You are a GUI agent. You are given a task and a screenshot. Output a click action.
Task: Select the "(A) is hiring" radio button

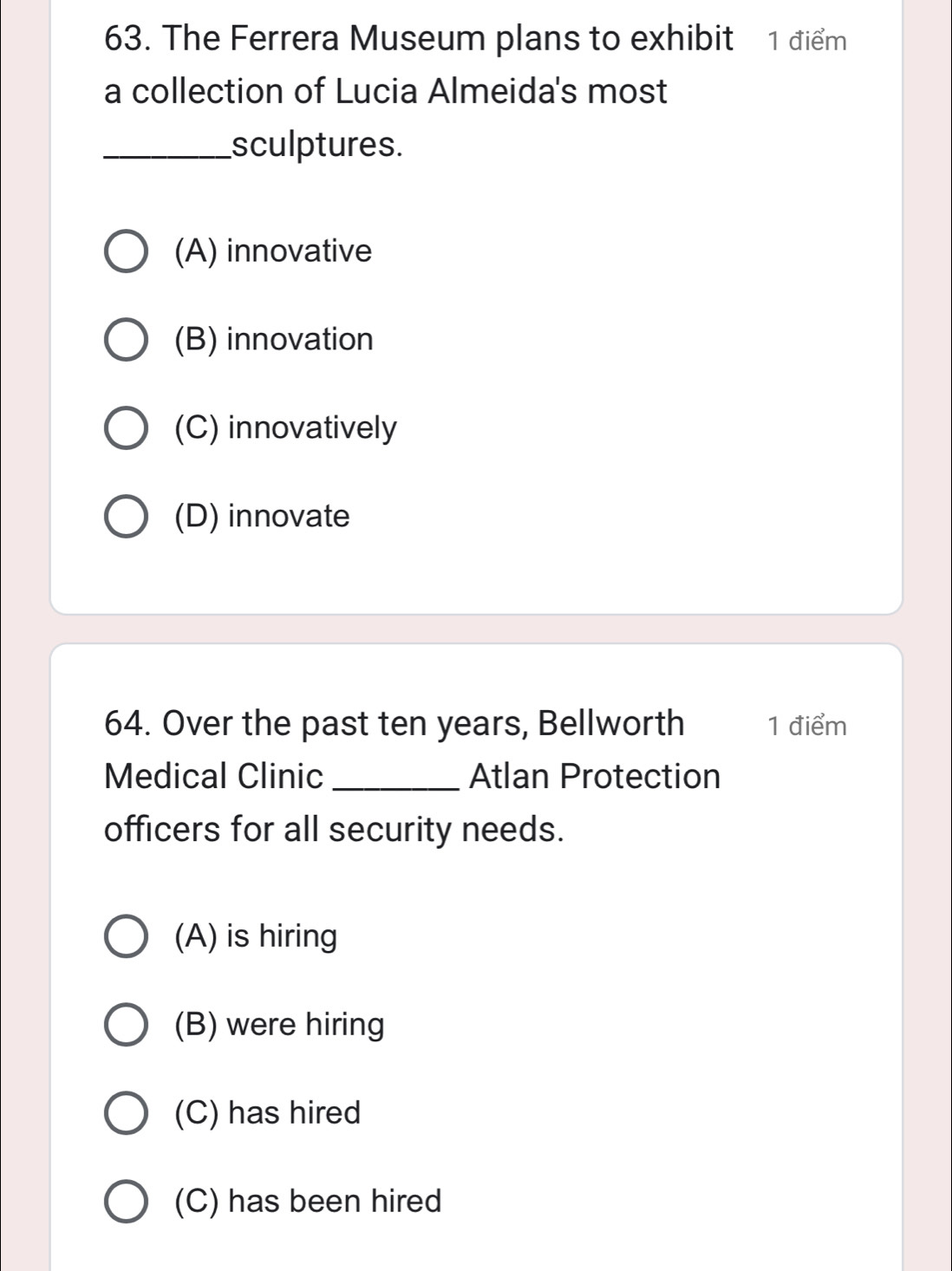tap(126, 937)
